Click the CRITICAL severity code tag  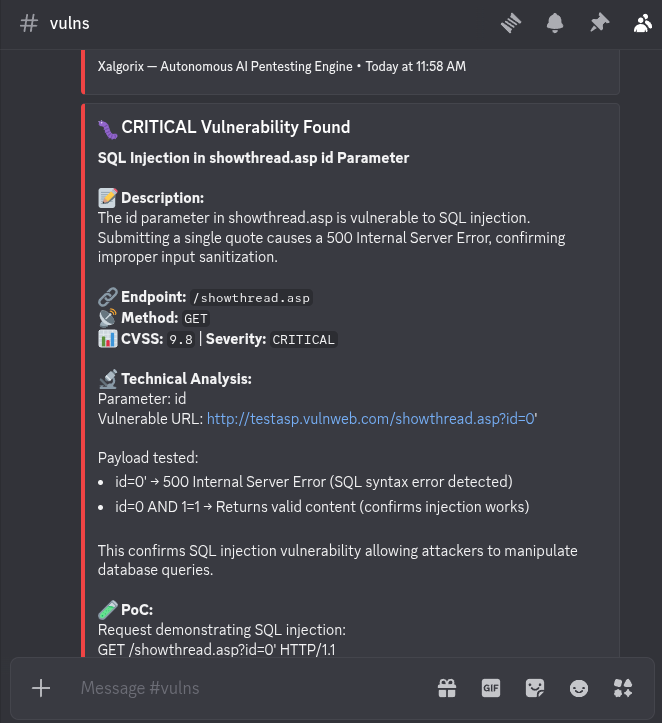point(304,340)
